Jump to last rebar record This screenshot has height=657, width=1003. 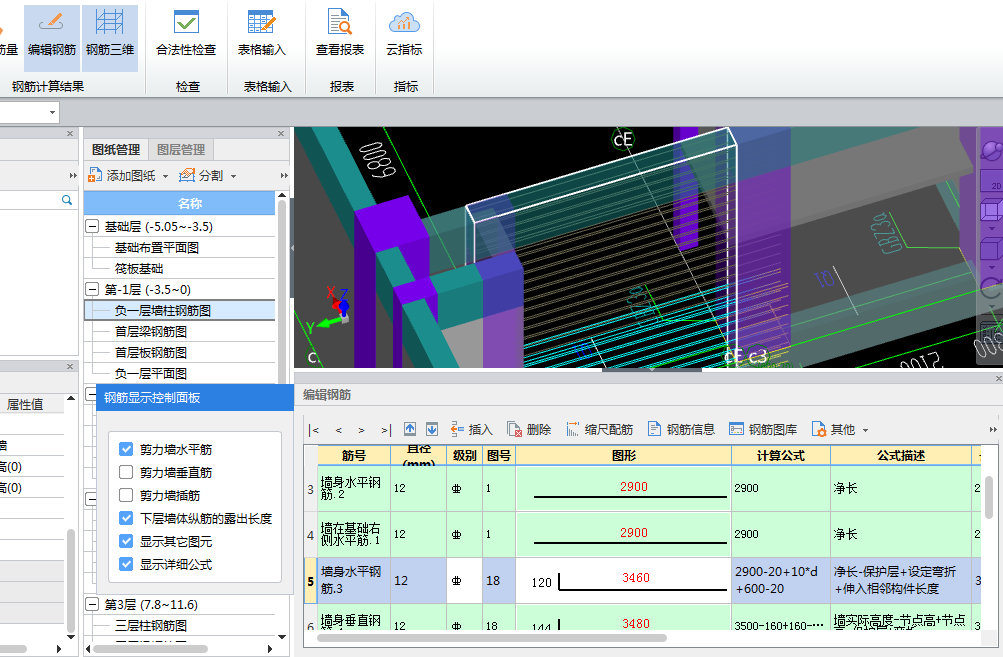click(x=385, y=430)
